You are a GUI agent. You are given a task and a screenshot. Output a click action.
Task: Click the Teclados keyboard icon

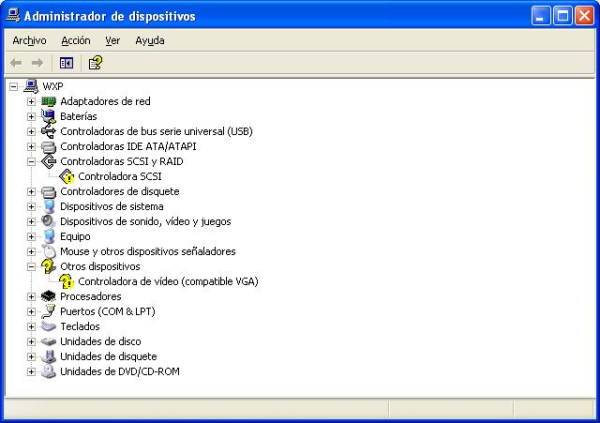coord(49,327)
